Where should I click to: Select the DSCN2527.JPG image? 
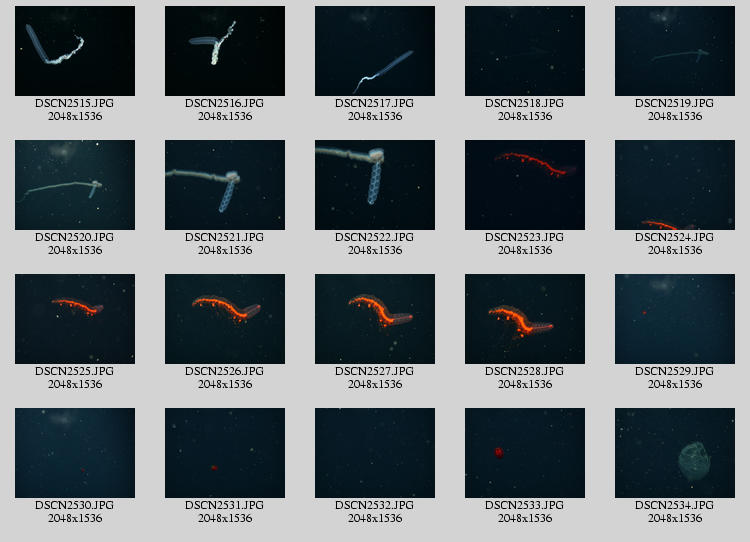[x=375, y=319]
